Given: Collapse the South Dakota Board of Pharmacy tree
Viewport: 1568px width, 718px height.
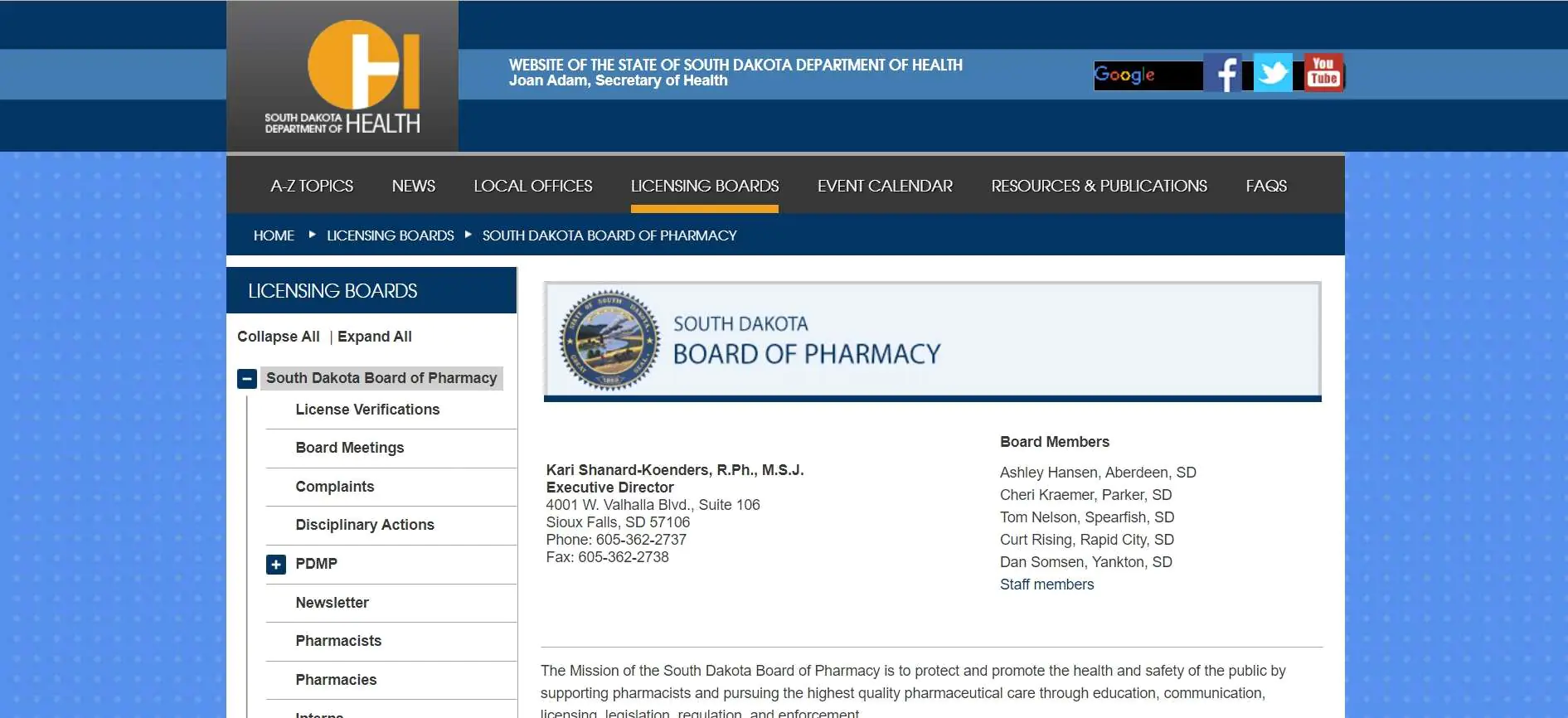Looking at the screenshot, I should pyautogui.click(x=246, y=379).
